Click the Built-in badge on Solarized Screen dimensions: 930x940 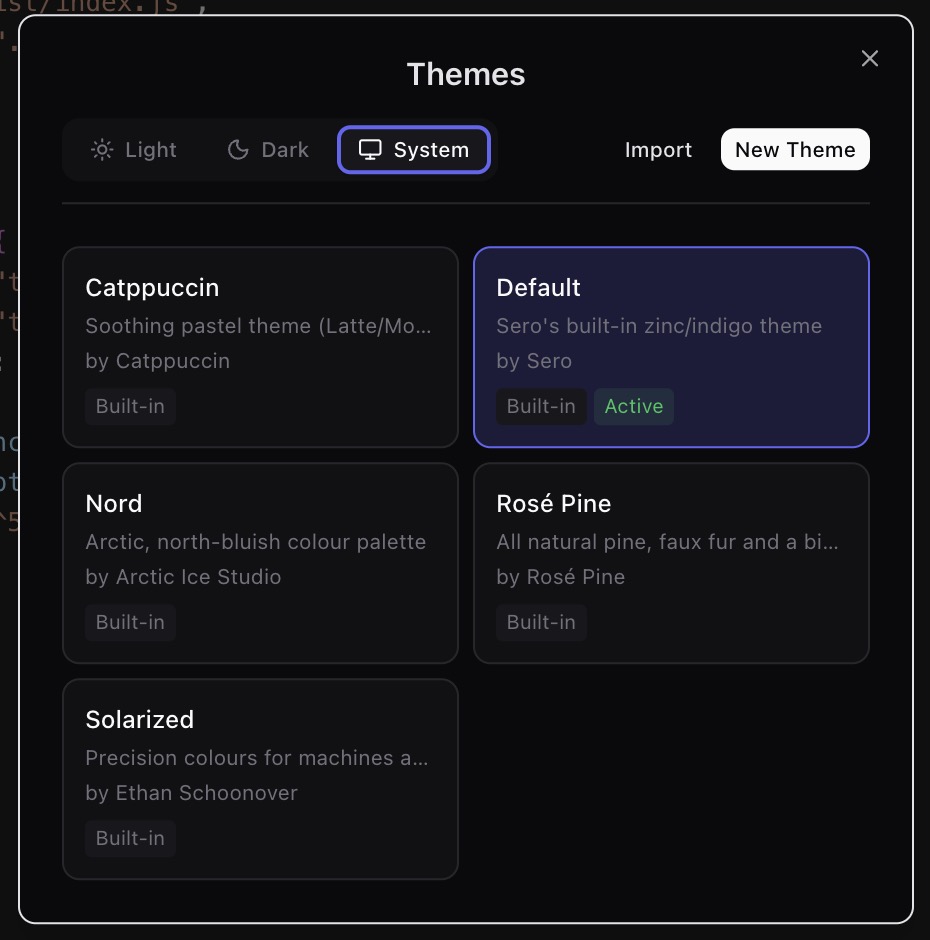pyautogui.click(x=130, y=838)
